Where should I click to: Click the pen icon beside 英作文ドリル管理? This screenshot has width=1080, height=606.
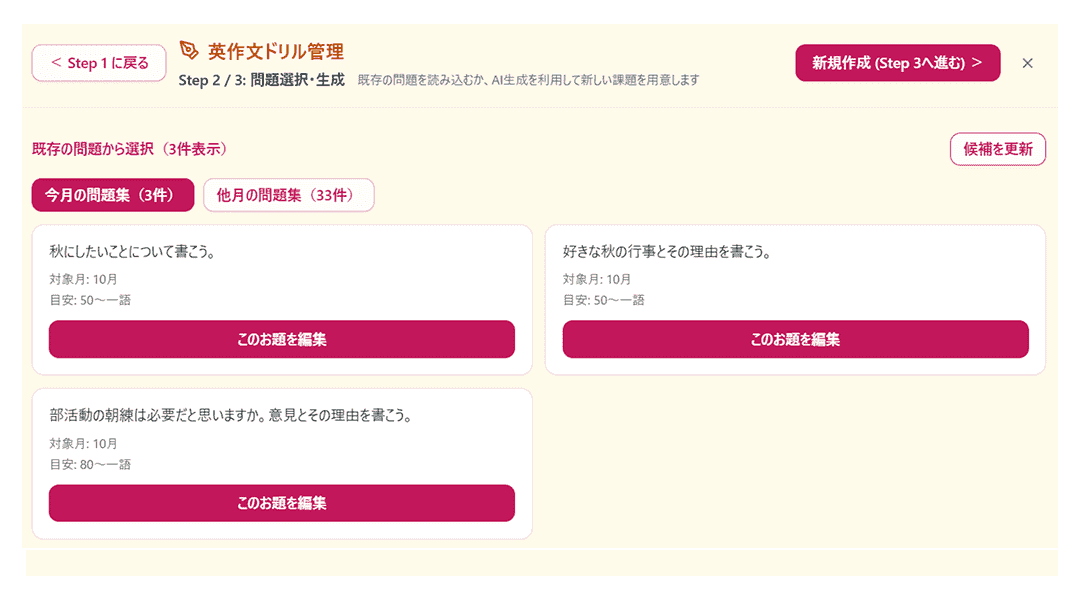[x=188, y=50]
